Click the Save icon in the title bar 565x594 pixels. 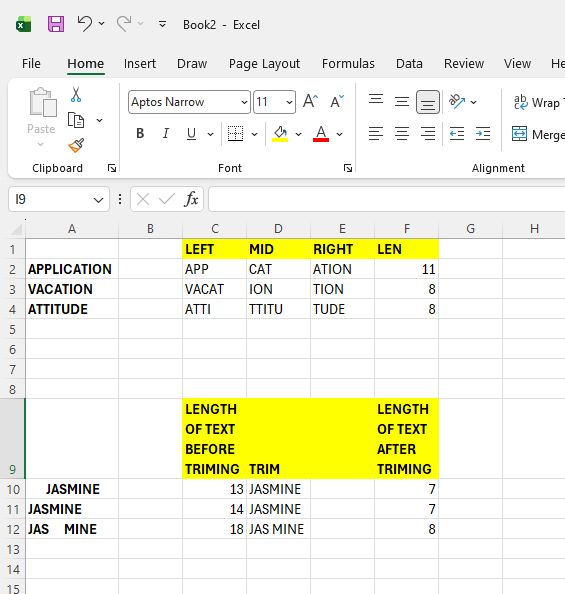[56, 24]
